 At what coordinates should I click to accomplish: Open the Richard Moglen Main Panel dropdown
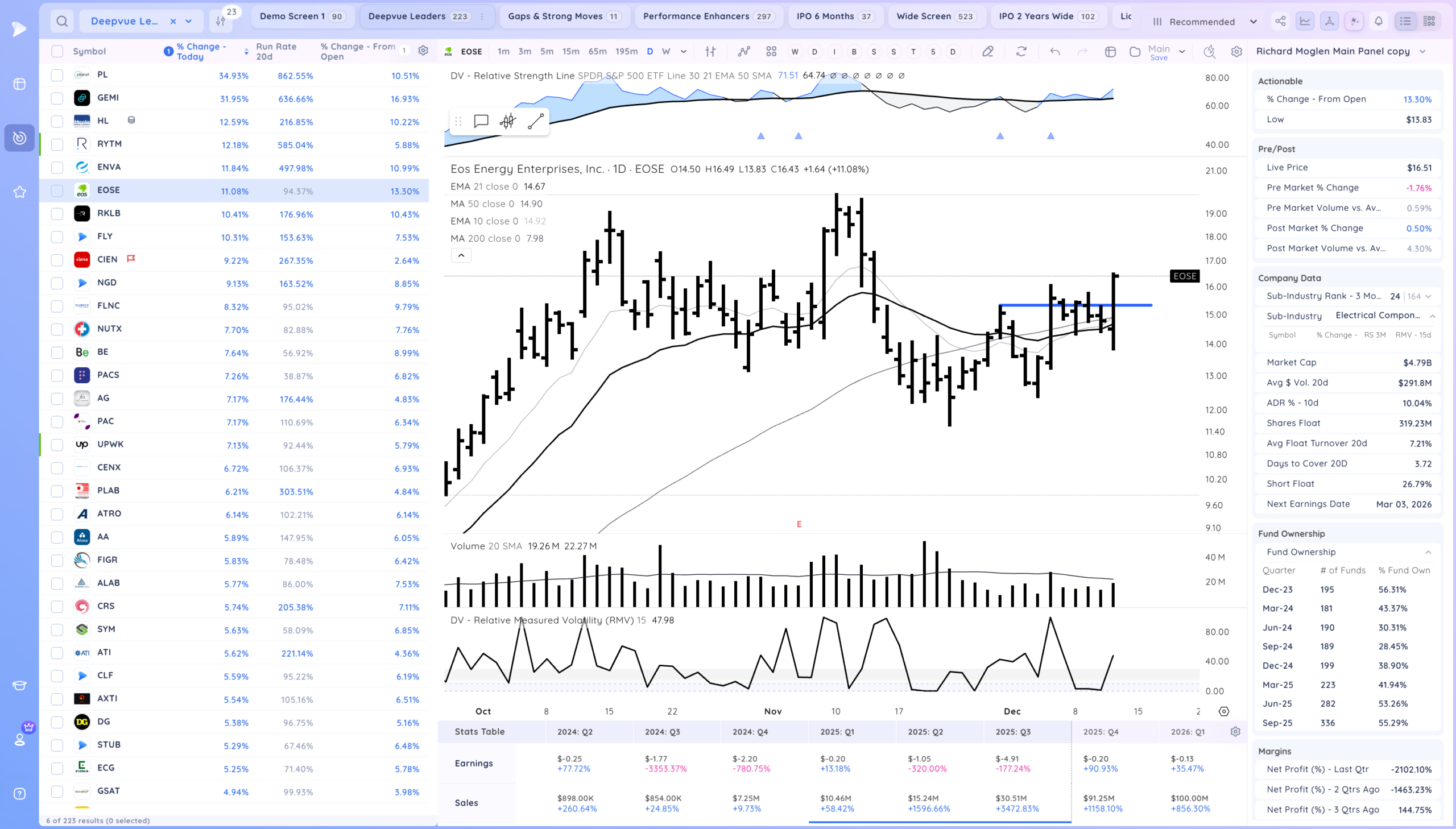(x=1422, y=51)
